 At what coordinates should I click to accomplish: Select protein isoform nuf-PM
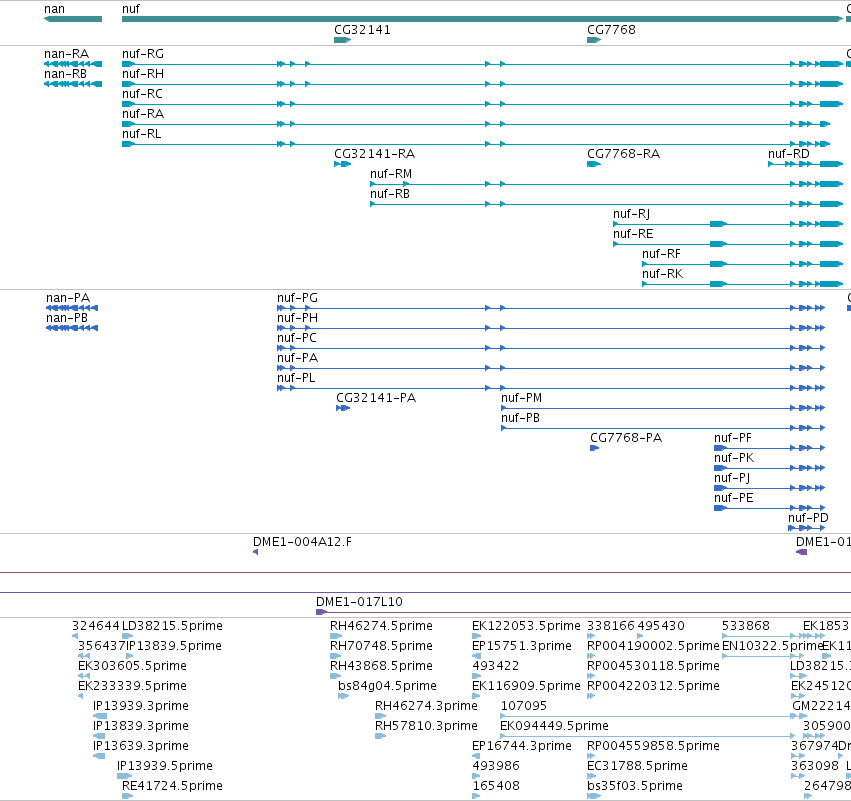pyautogui.click(x=522, y=398)
